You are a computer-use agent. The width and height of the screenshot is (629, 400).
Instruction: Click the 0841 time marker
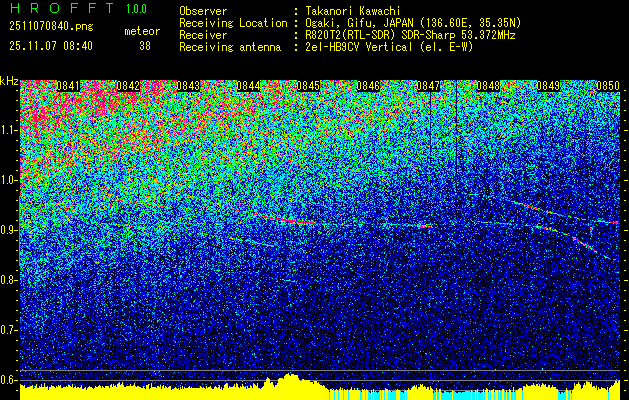(x=68, y=86)
